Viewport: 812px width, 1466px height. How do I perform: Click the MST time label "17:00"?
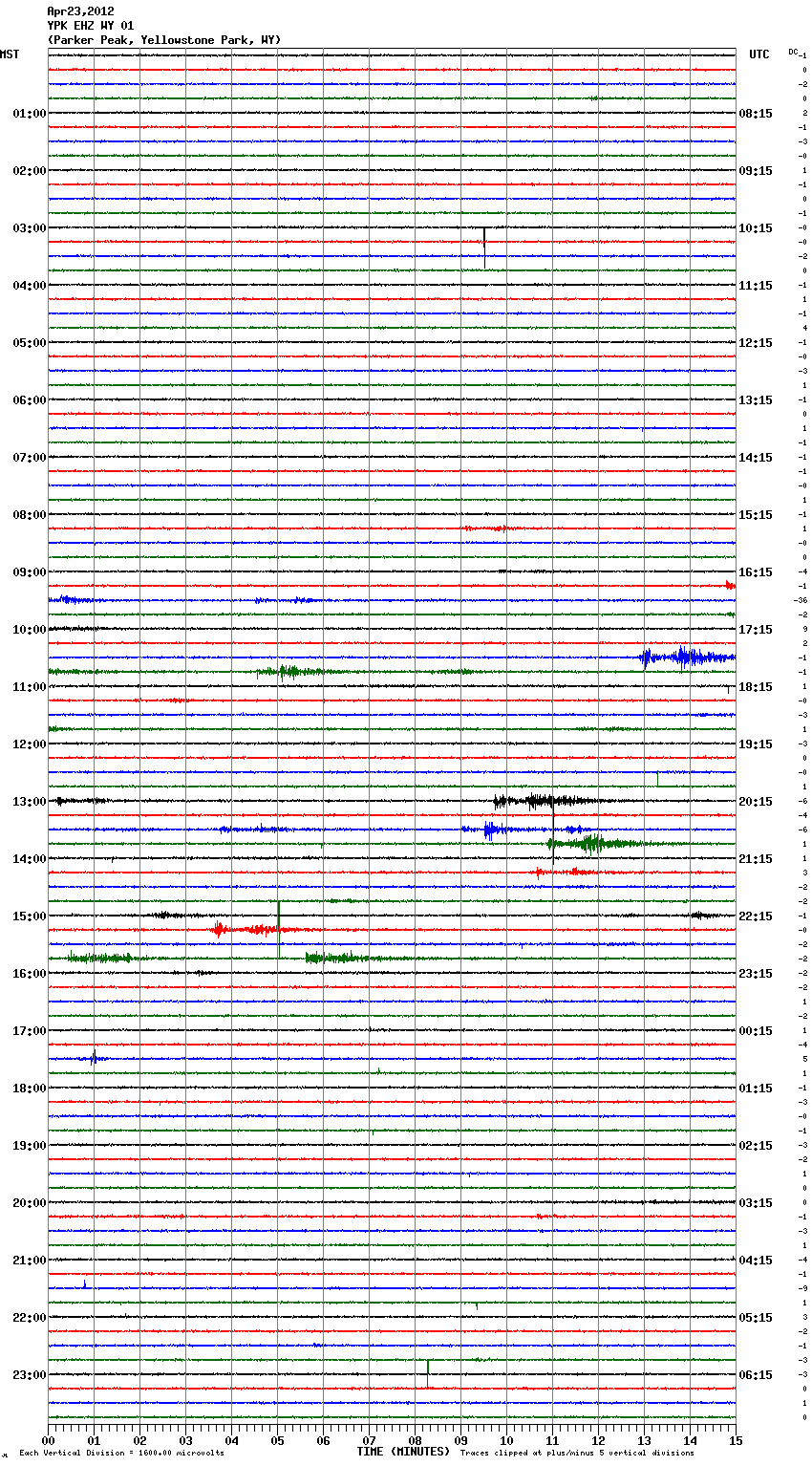point(30,1031)
